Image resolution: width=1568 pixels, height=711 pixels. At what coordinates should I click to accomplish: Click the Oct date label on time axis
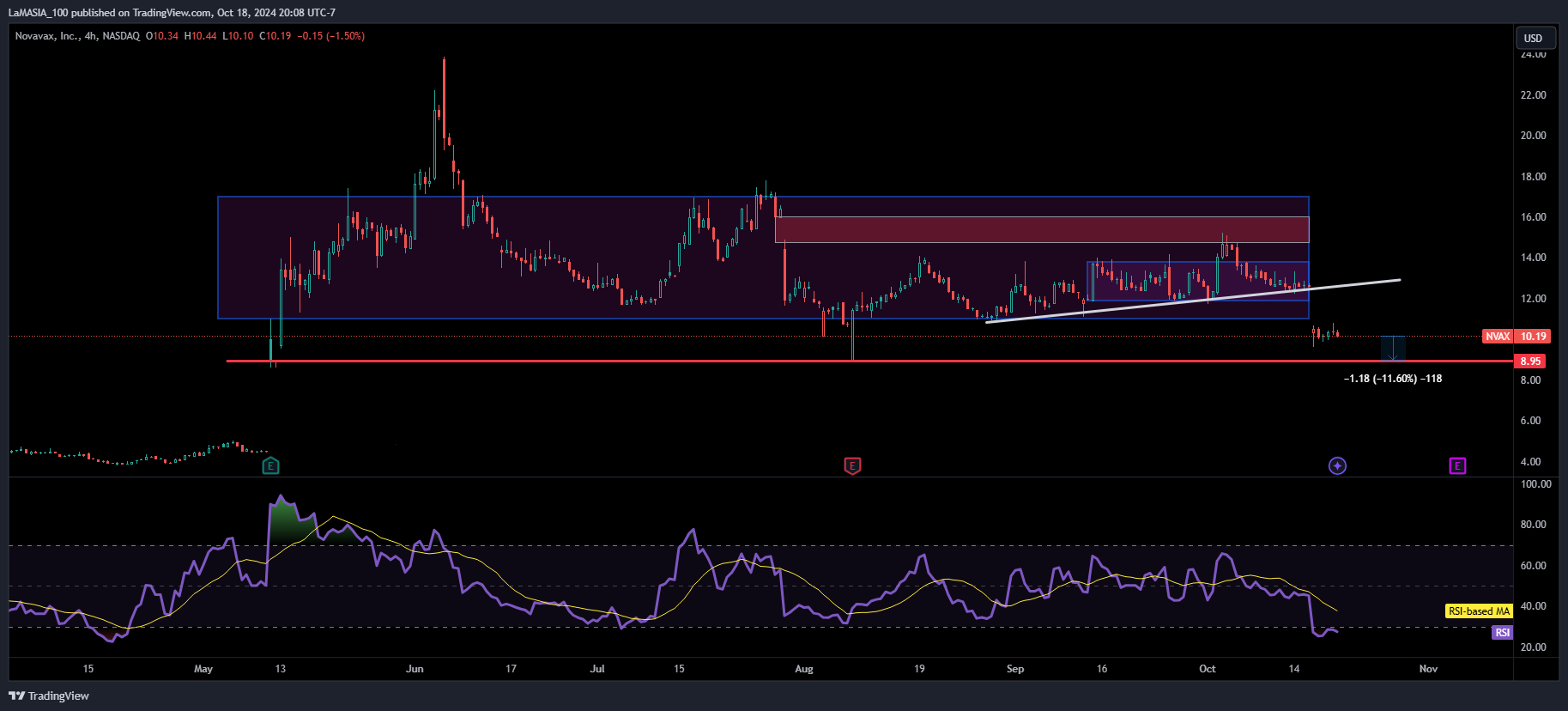coord(1208,669)
